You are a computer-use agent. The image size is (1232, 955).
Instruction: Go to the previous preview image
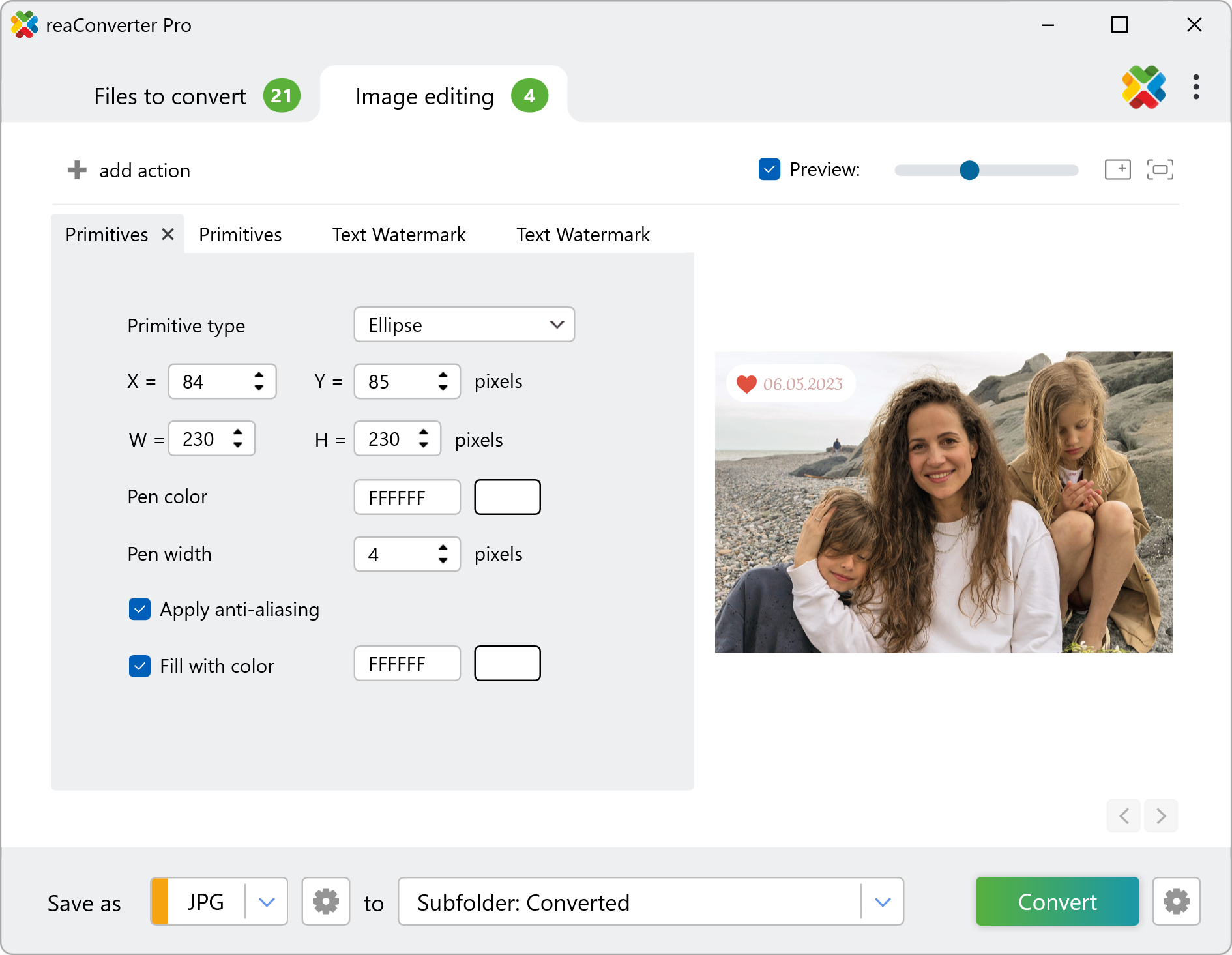coord(1124,815)
